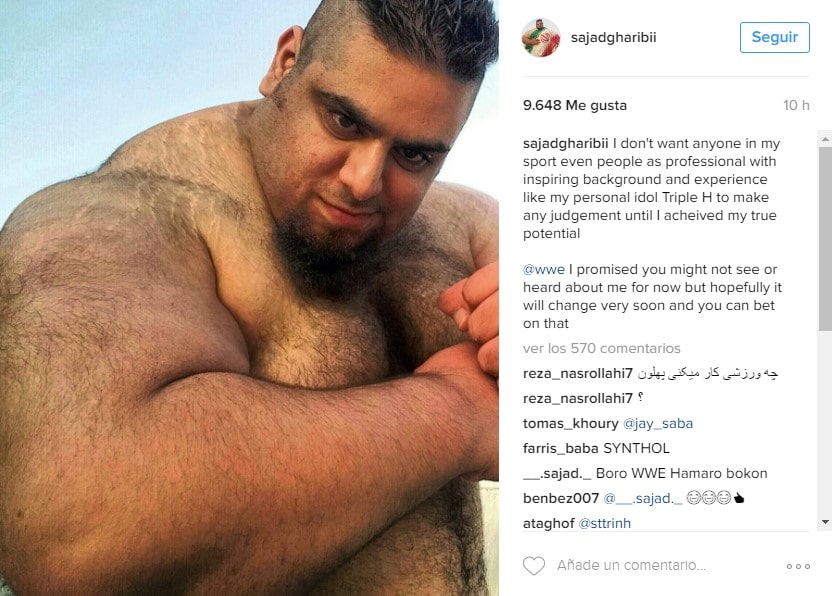This screenshot has height=596, width=832.
Task: Open the @wwe mention link
Action: point(543,270)
